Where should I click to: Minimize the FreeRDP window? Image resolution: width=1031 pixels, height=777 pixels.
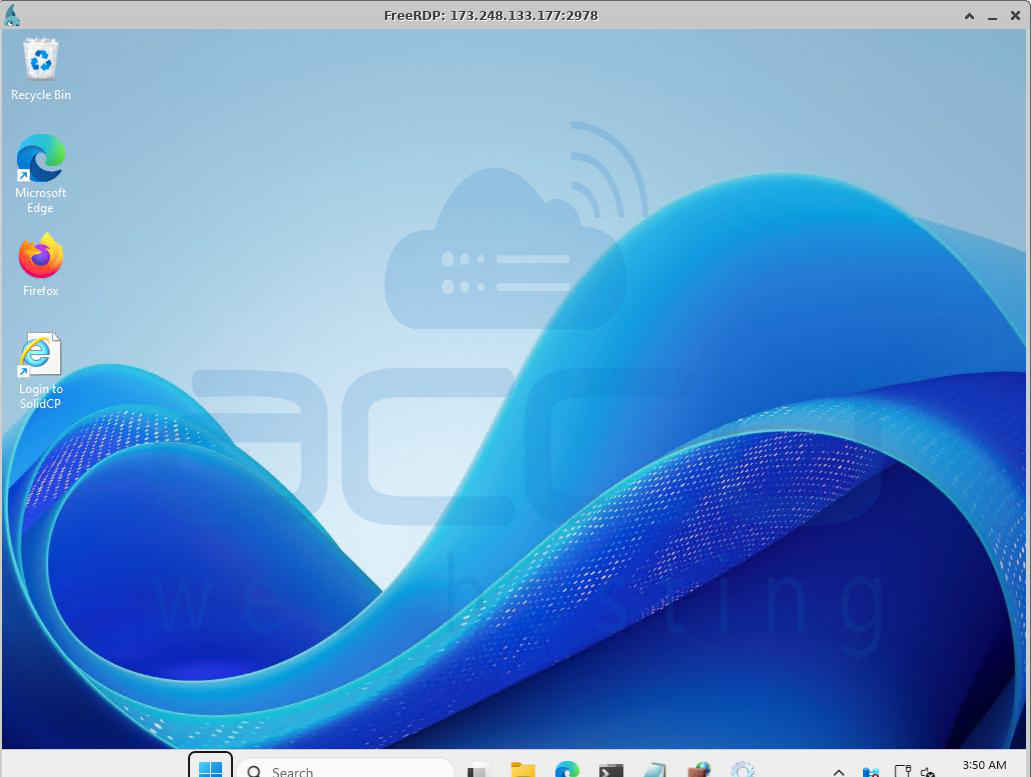993,16
